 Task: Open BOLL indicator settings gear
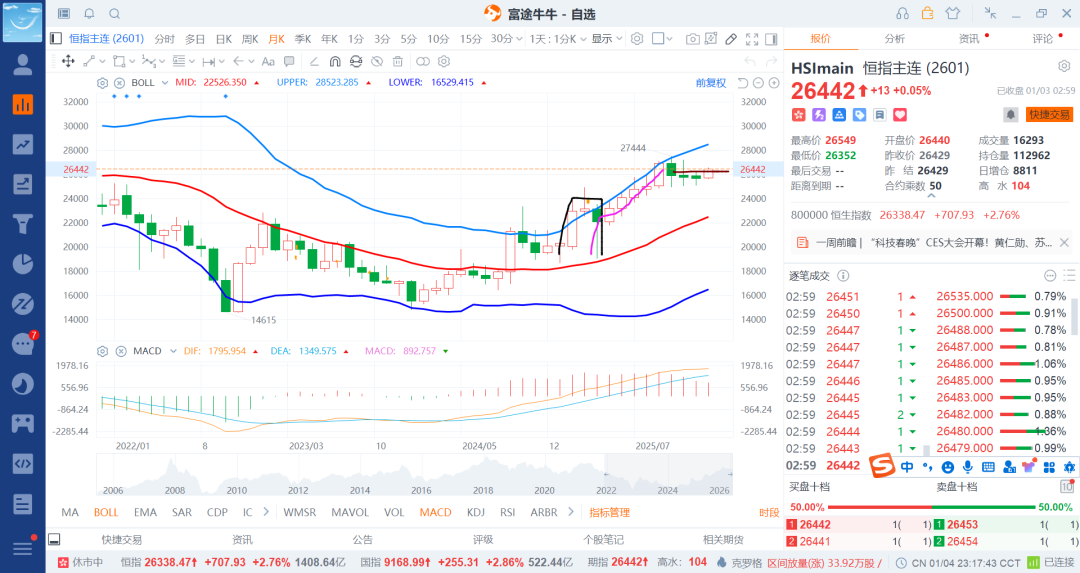[x=102, y=83]
